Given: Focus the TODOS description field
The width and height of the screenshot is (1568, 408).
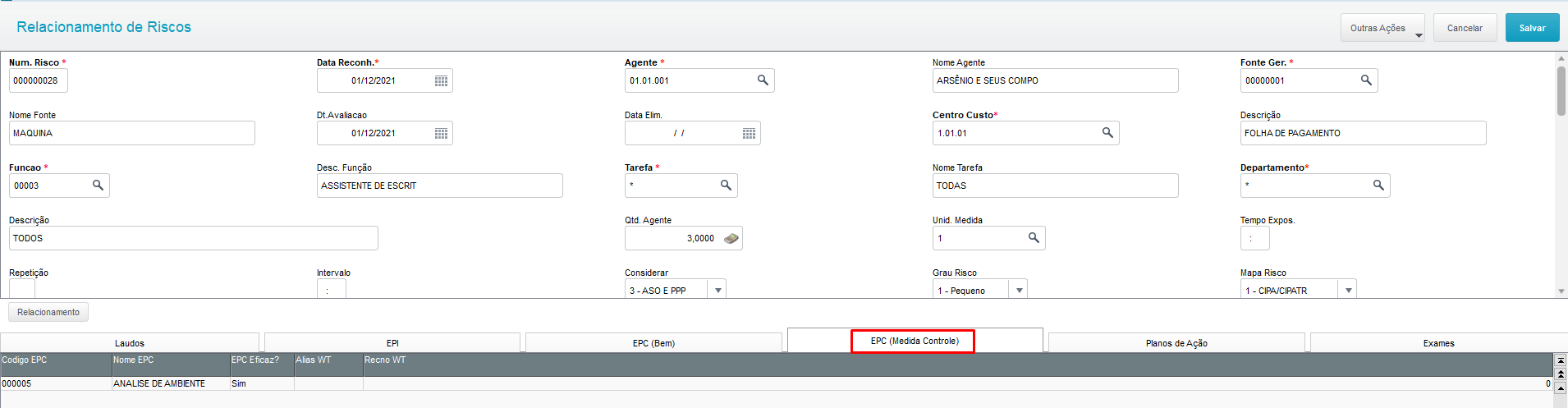Looking at the screenshot, I should coord(194,238).
